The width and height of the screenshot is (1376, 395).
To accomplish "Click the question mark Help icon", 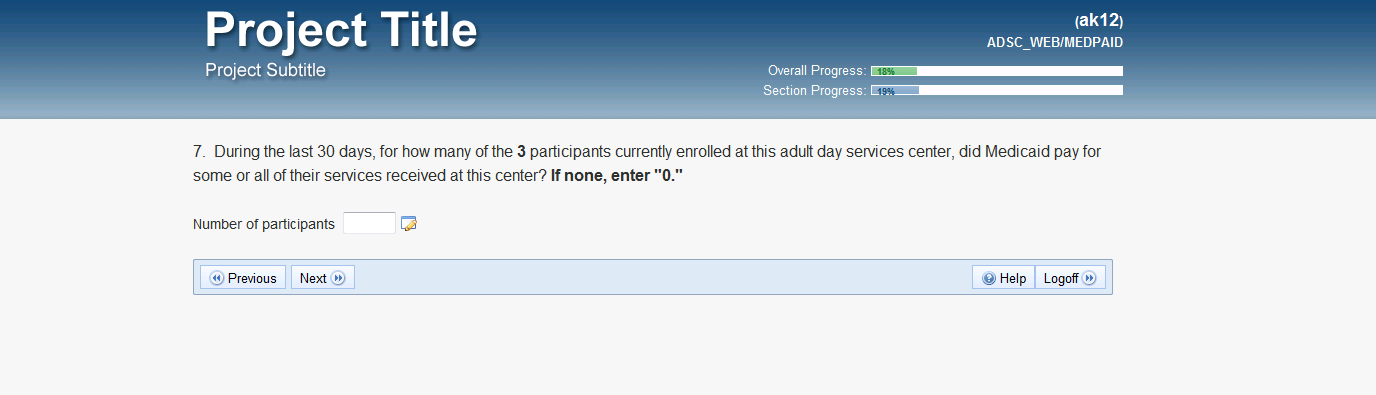I will (989, 278).
